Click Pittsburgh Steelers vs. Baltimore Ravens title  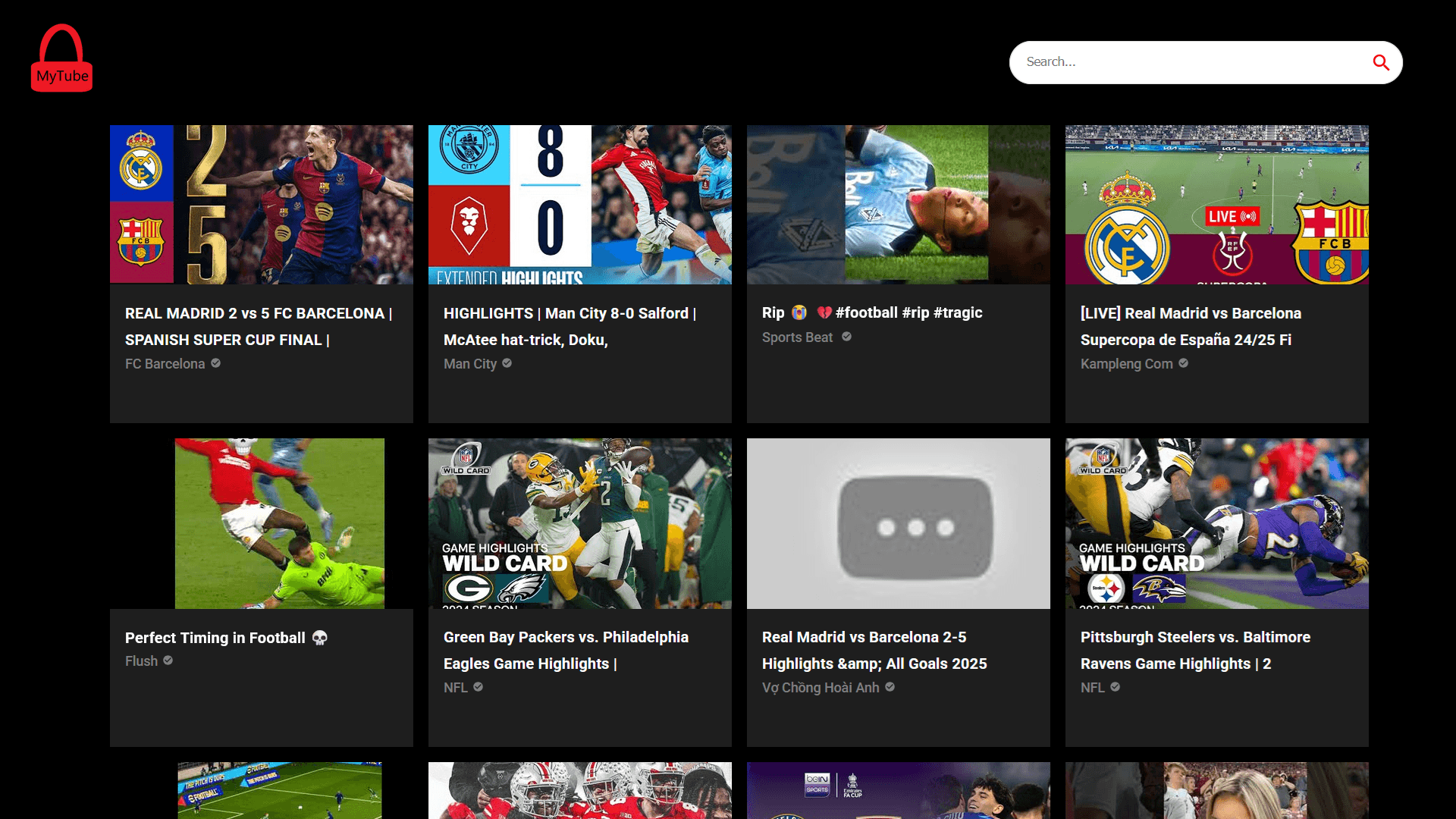coord(1195,650)
